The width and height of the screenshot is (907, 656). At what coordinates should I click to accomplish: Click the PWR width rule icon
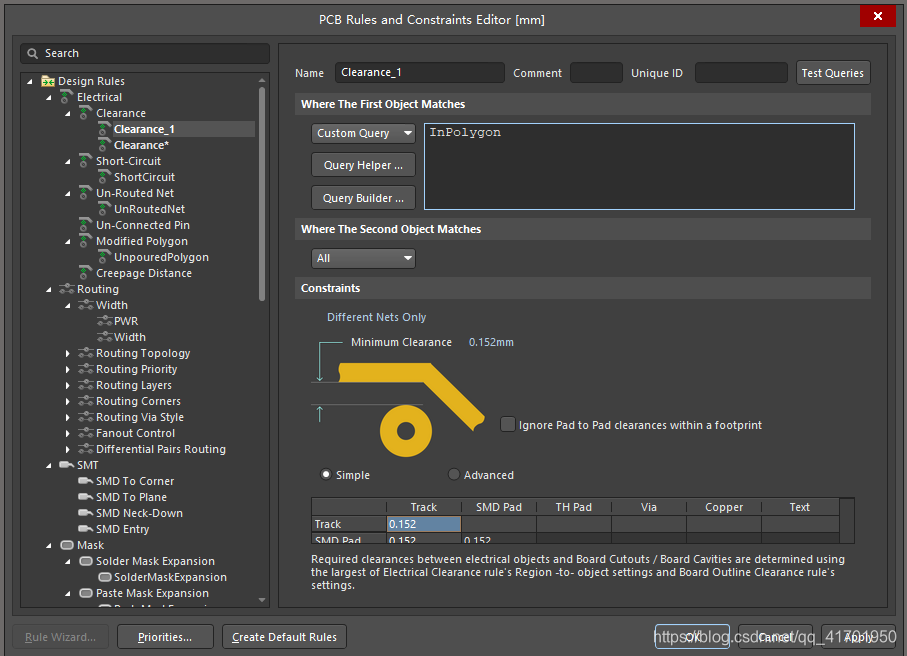(104, 321)
